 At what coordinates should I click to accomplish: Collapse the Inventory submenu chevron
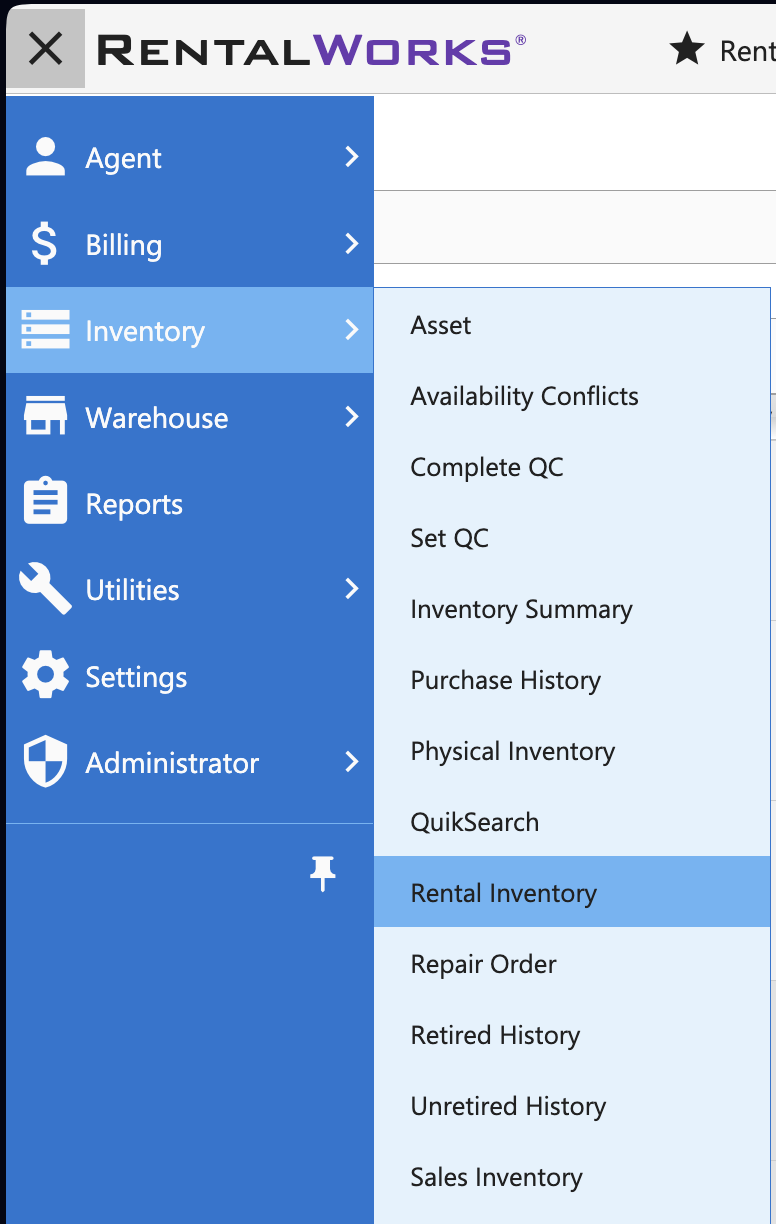(351, 329)
